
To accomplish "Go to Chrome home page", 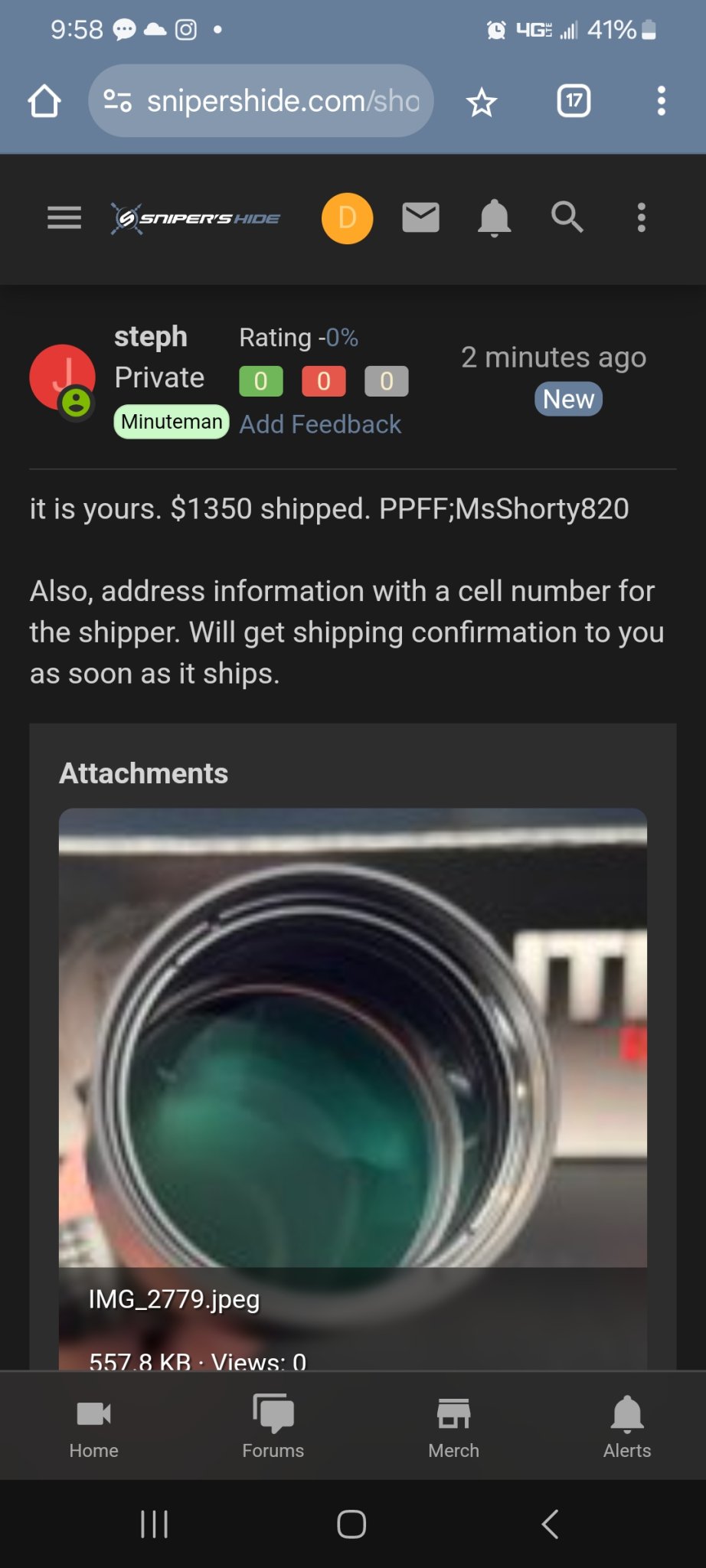I will coord(44,101).
